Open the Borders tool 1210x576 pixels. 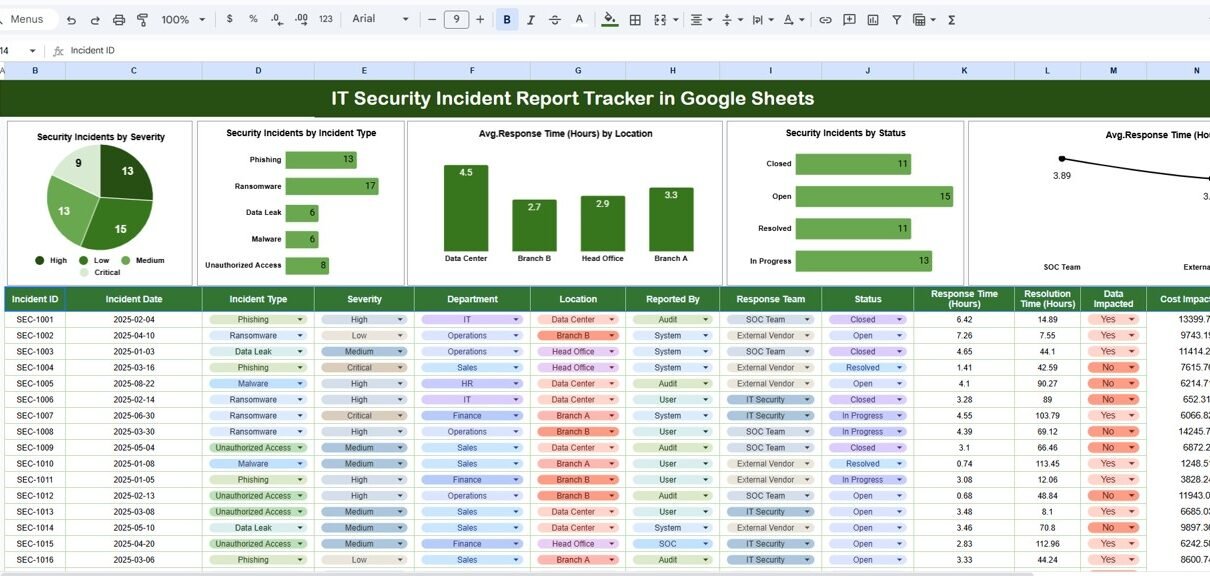pyautogui.click(x=634, y=20)
